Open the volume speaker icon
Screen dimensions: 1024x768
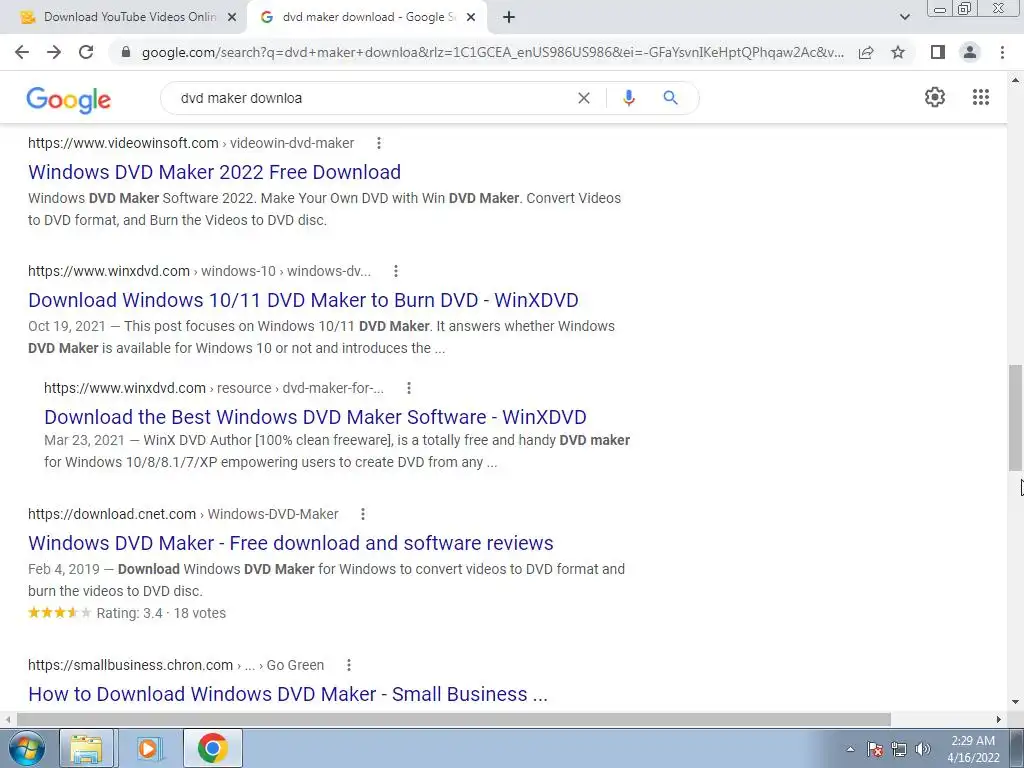[x=923, y=749]
